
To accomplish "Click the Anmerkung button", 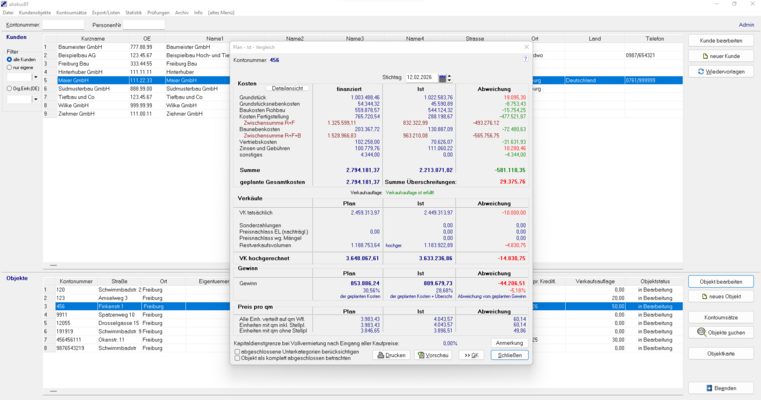I will pos(508,343).
